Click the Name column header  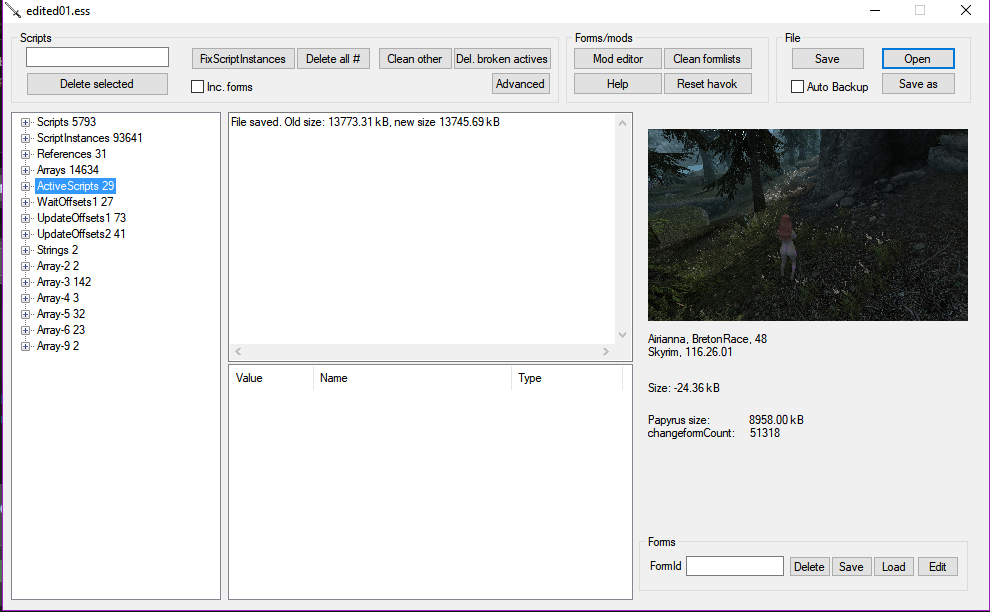coord(412,378)
